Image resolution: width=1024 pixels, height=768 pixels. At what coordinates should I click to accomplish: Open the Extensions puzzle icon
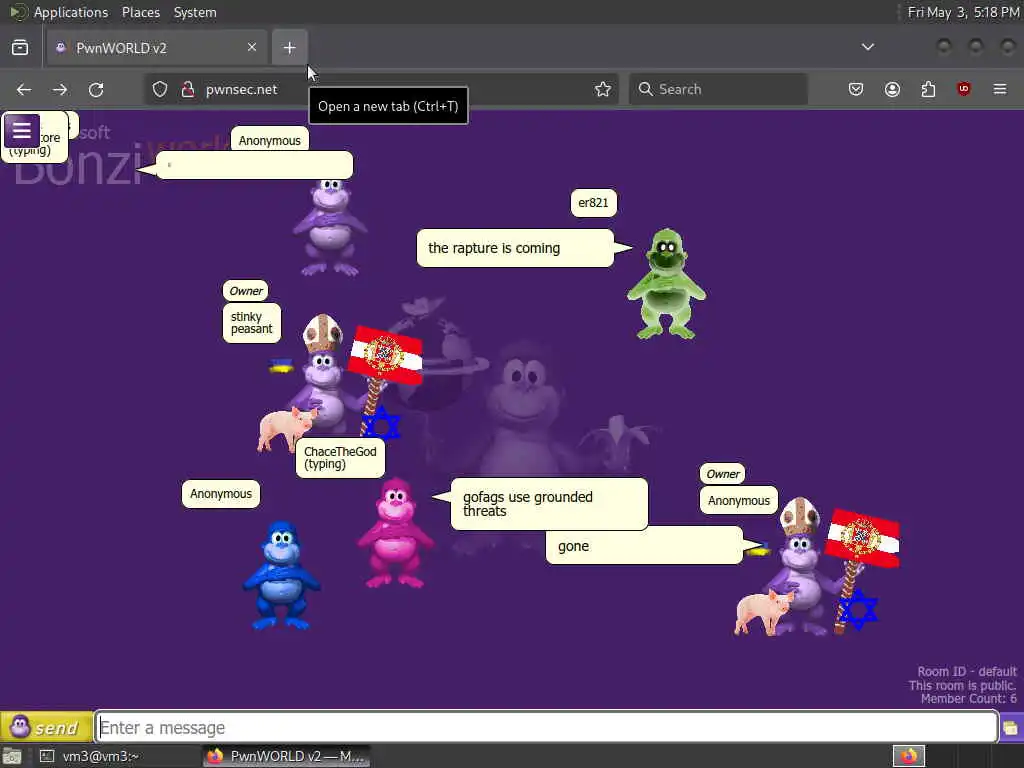928,89
